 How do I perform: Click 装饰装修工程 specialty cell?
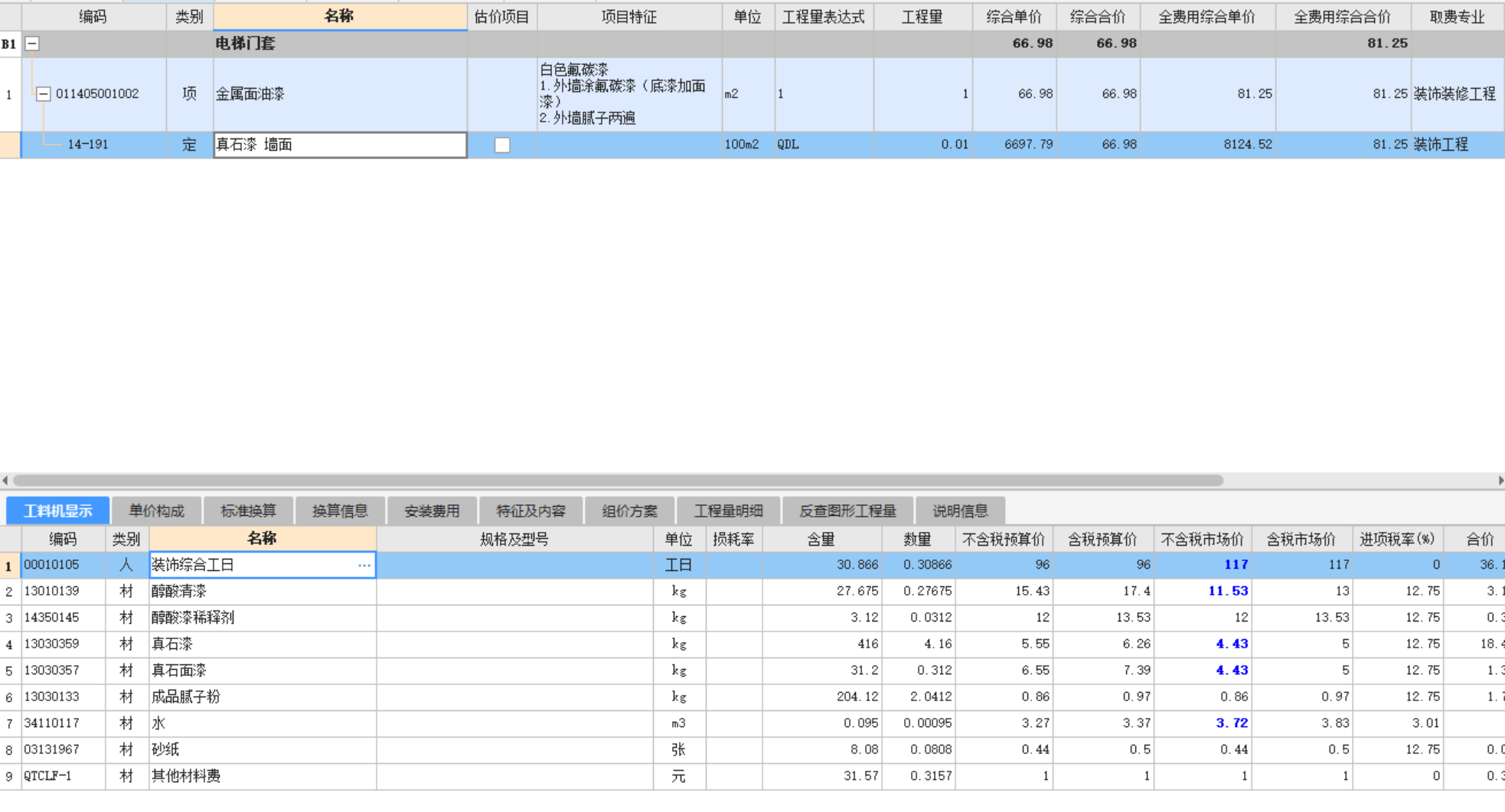[x=1458, y=94]
